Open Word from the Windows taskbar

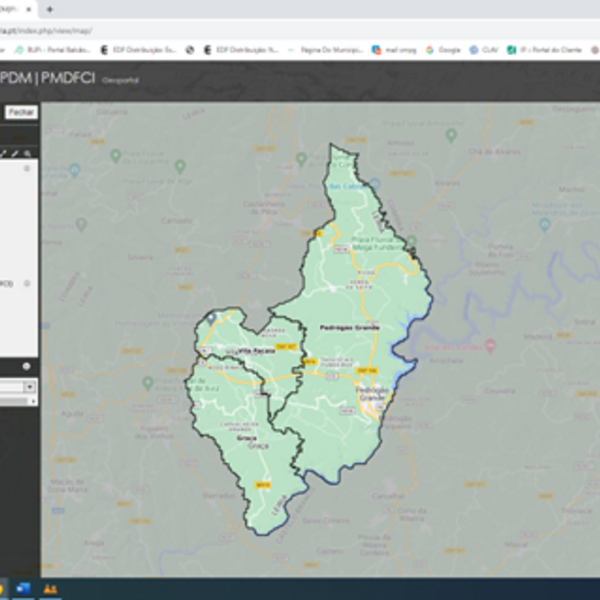point(25,589)
